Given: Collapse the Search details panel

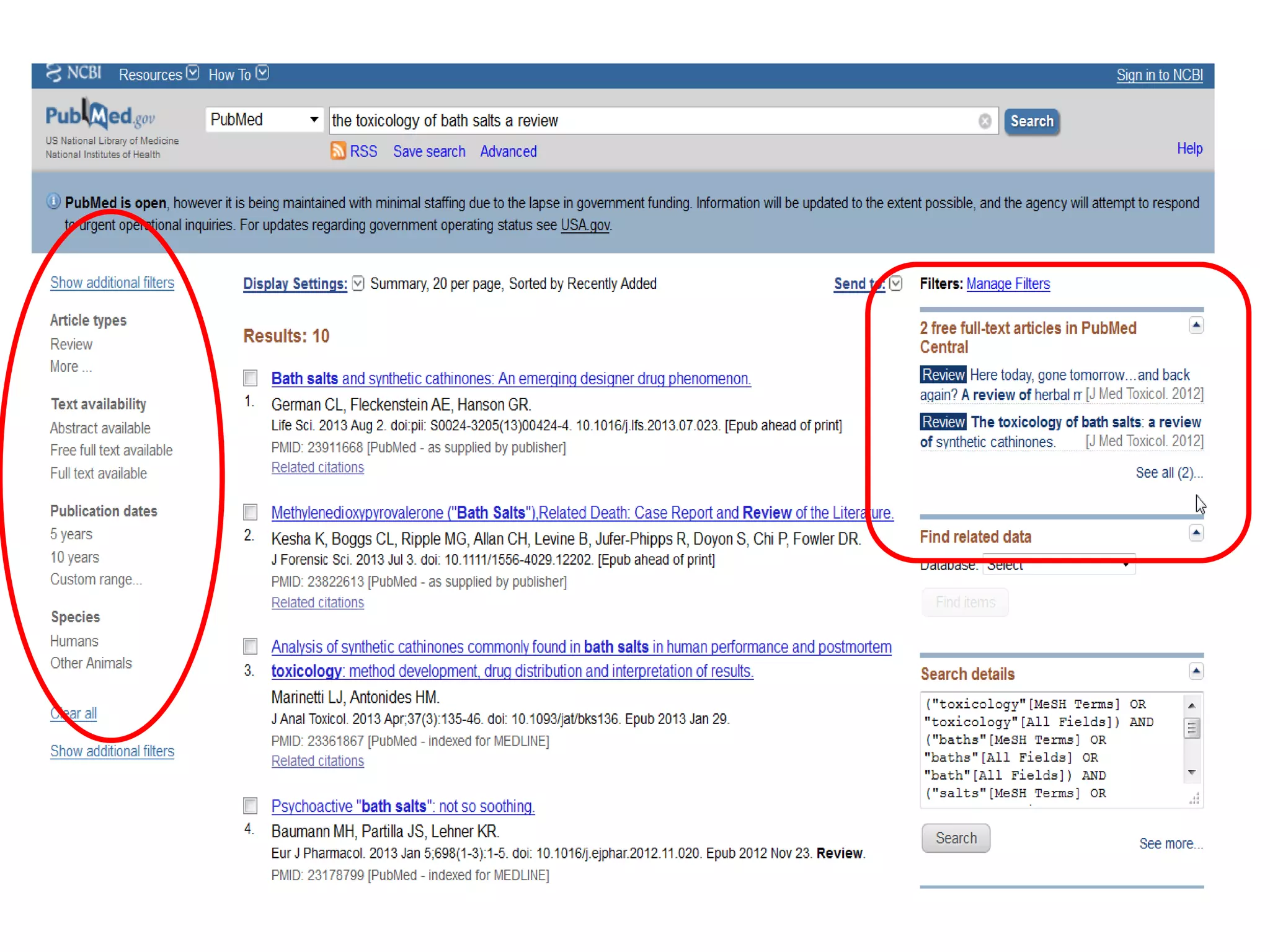Looking at the screenshot, I should [1196, 671].
